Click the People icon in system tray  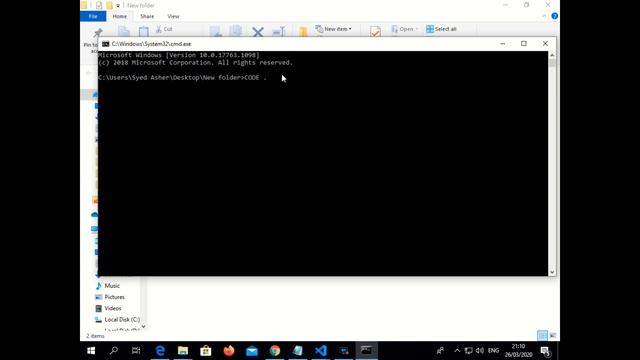coord(440,351)
